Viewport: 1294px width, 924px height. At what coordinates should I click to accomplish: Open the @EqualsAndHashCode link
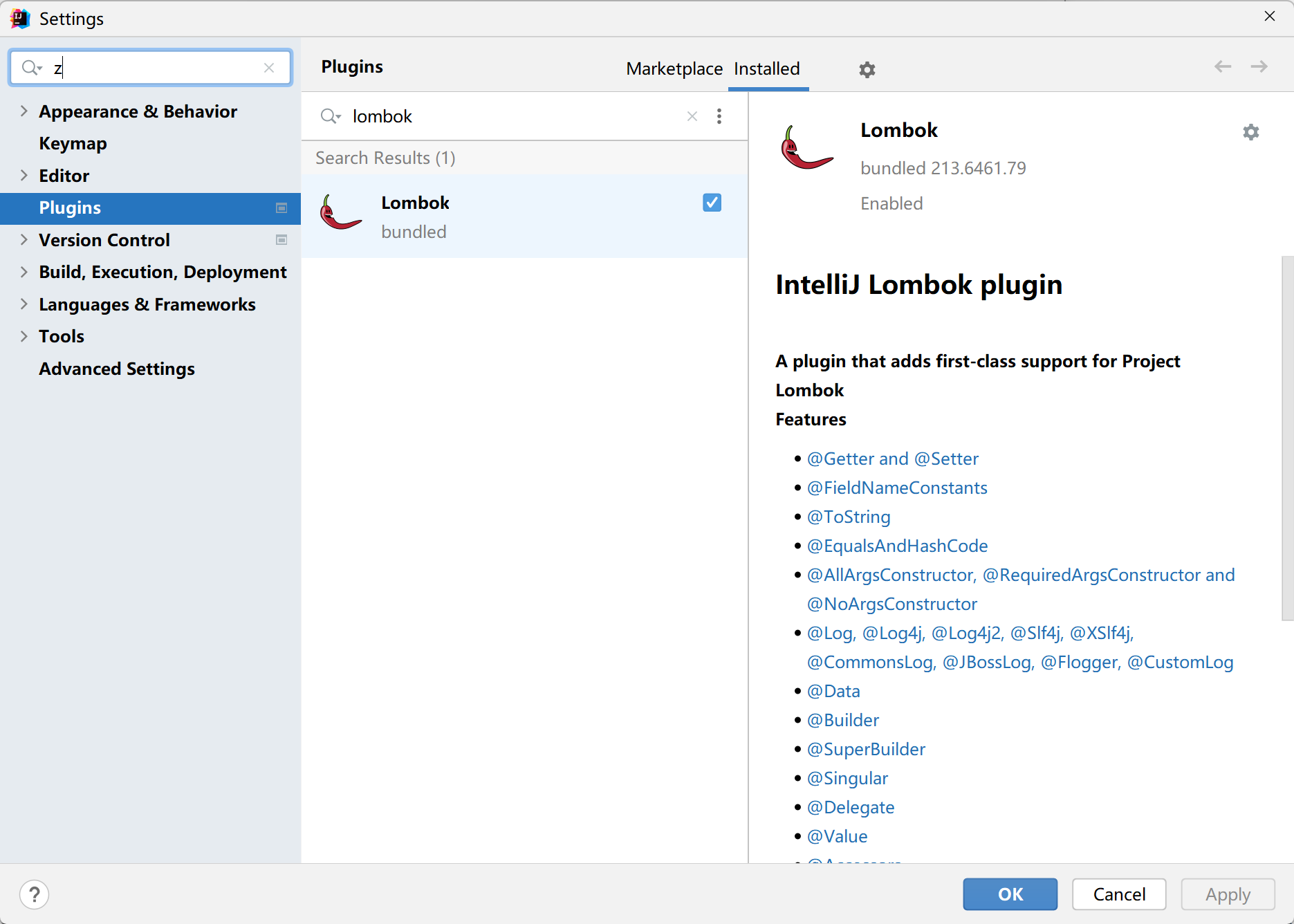point(897,546)
